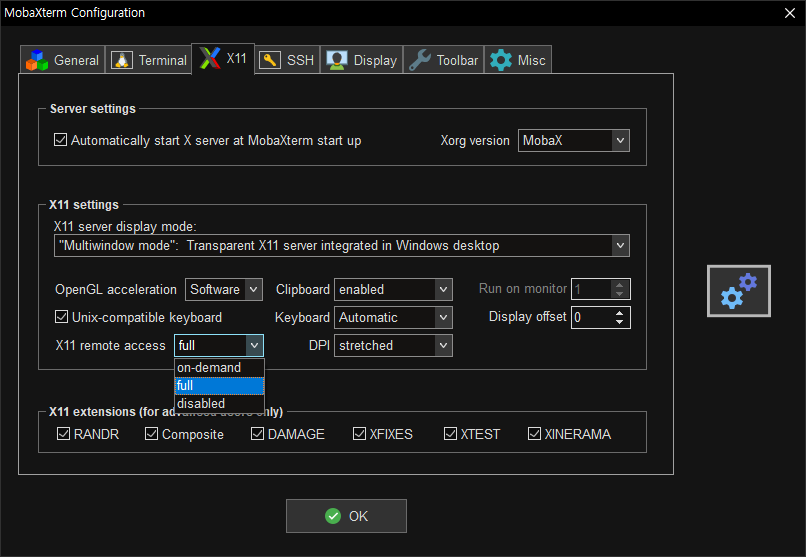Click the wrench Toolbar tab icon
This screenshot has width=806, height=557.
click(x=420, y=60)
